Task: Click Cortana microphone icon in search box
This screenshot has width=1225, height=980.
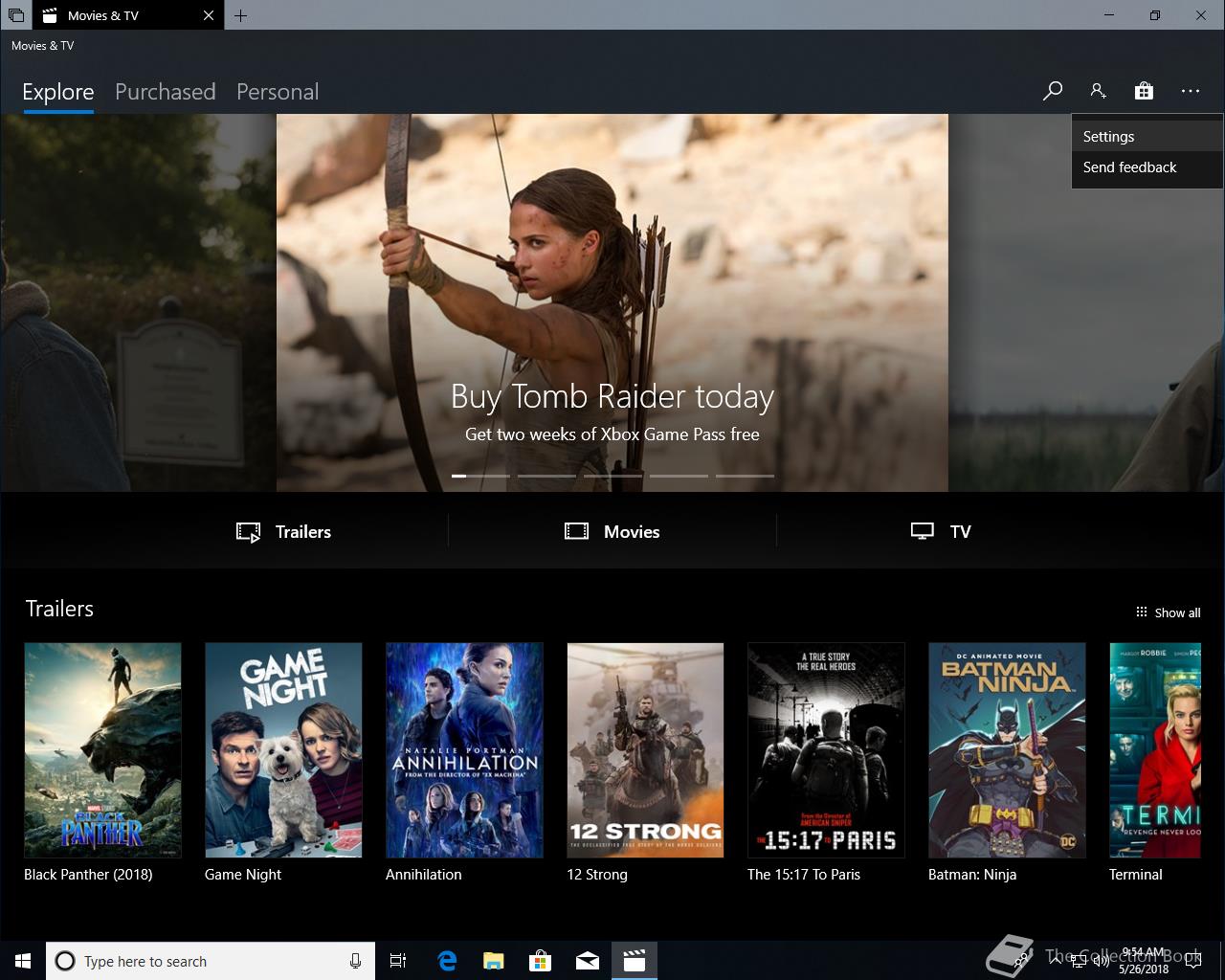Action: click(355, 961)
